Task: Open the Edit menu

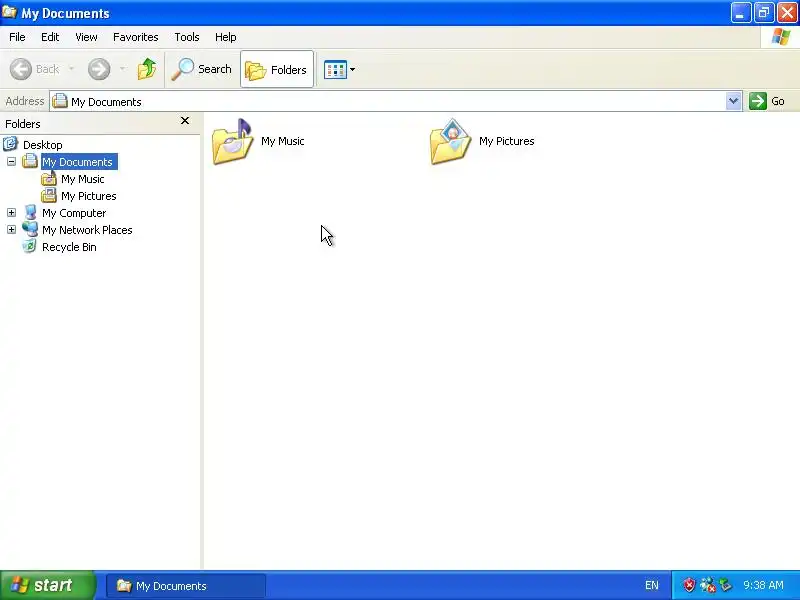Action: pos(50,37)
